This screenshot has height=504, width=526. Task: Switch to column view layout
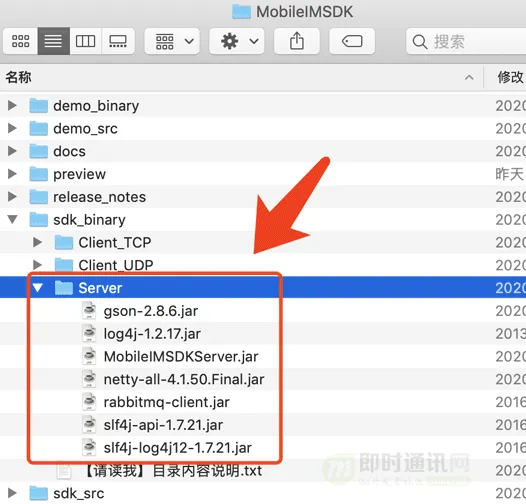(86, 41)
